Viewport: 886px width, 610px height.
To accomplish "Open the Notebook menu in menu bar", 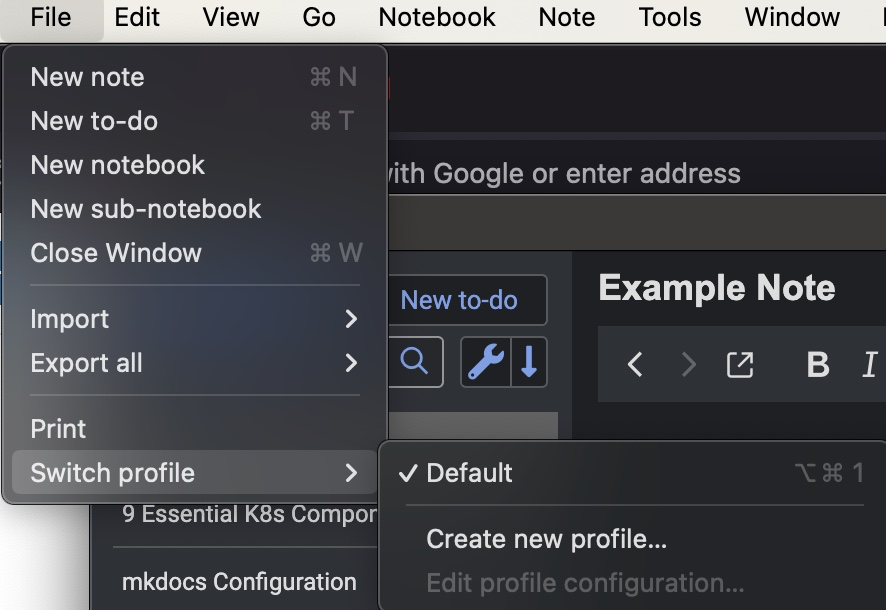I will click(x=437, y=17).
